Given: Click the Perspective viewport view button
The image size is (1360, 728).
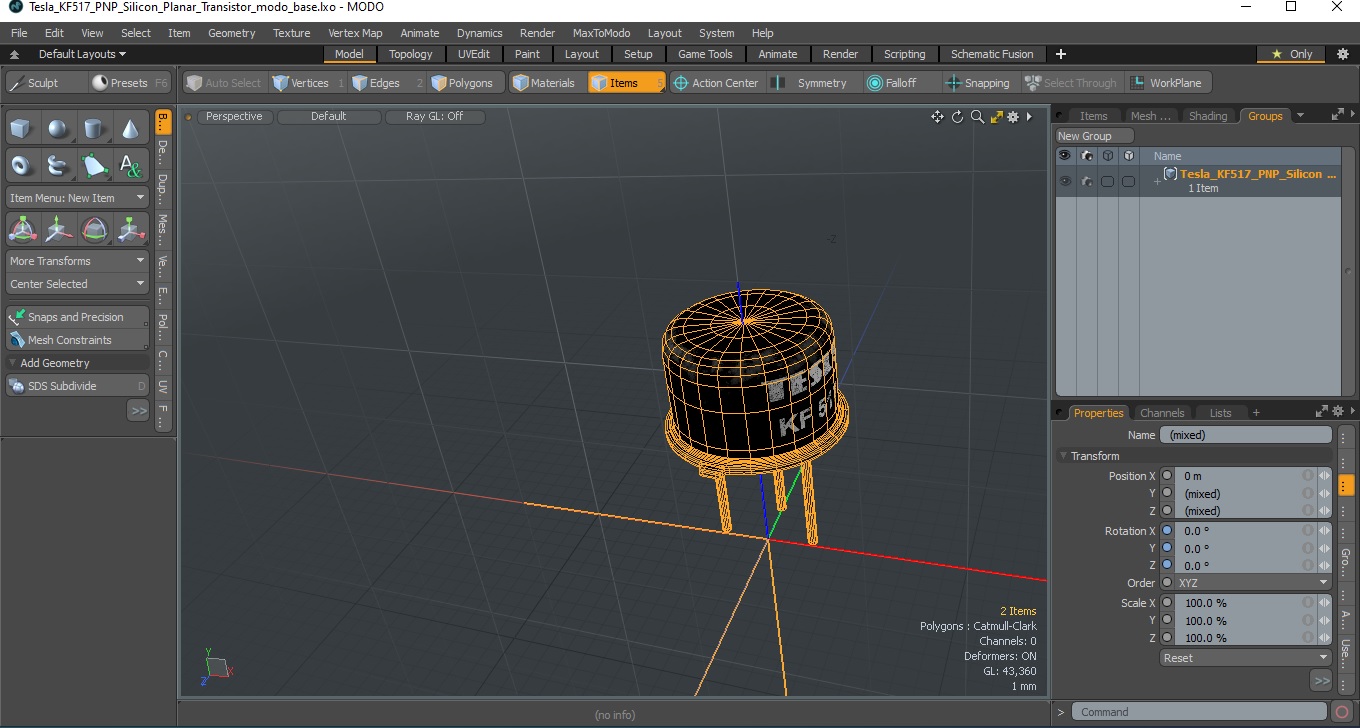Looking at the screenshot, I should tap(234, 117).
